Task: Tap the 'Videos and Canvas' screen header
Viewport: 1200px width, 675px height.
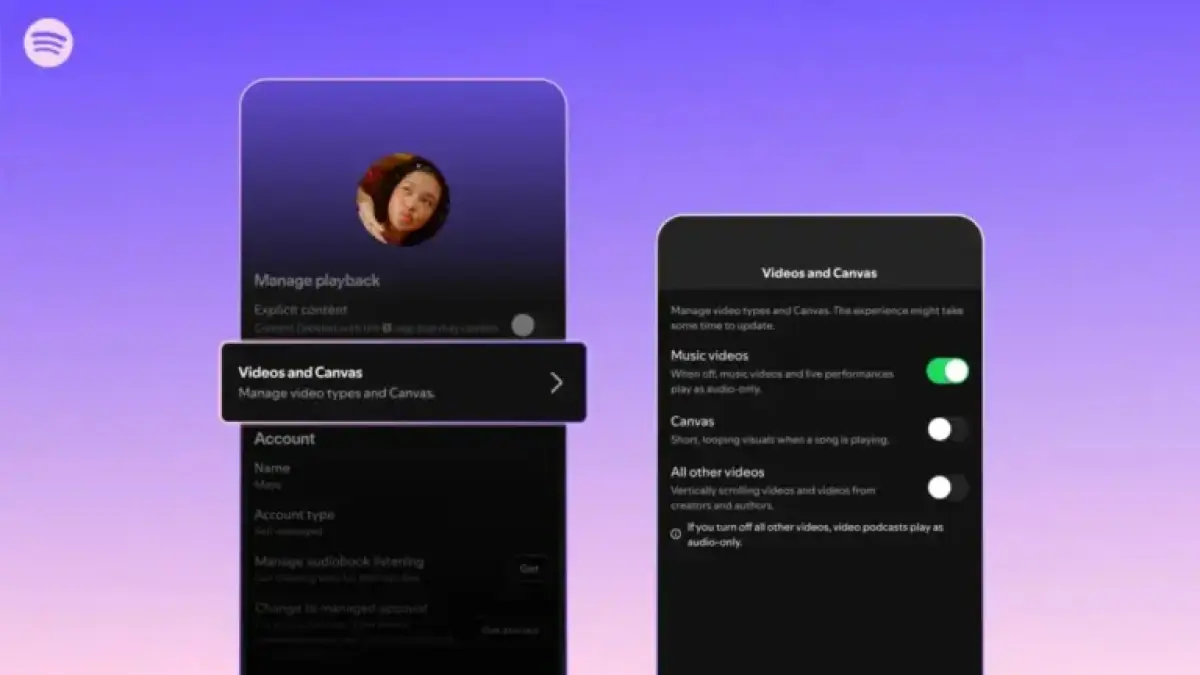Action: pyautogui.click(x=819, y=272)
